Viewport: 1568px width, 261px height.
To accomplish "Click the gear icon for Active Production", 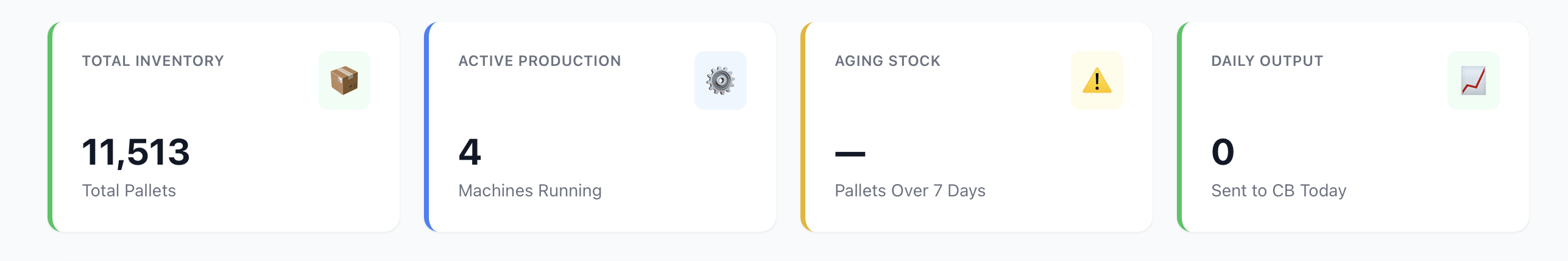I will pyautogui.click(x=720, y=80).
